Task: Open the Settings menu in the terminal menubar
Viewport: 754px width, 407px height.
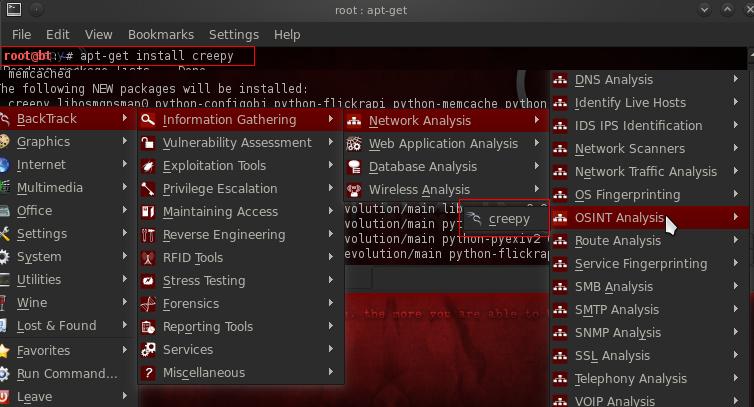Action: click(233, 34)
